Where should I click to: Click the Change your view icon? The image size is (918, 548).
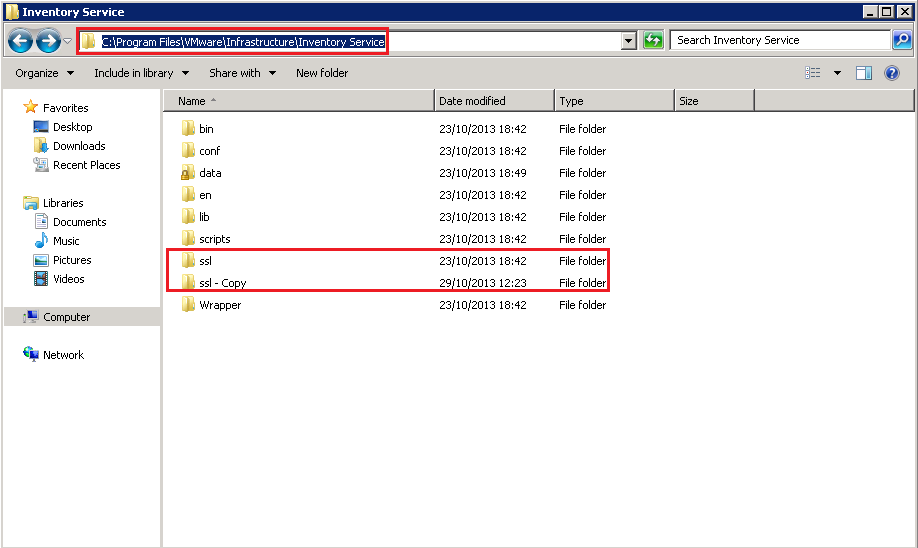tap(813, 73)
